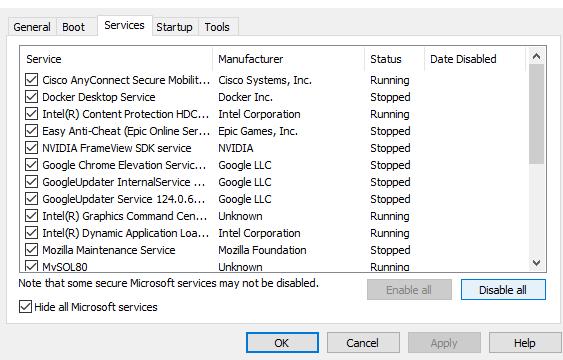Click the Mozilla Foundation manufacturer cell
This screenshot has height=360, width=563.
point(262,250)
